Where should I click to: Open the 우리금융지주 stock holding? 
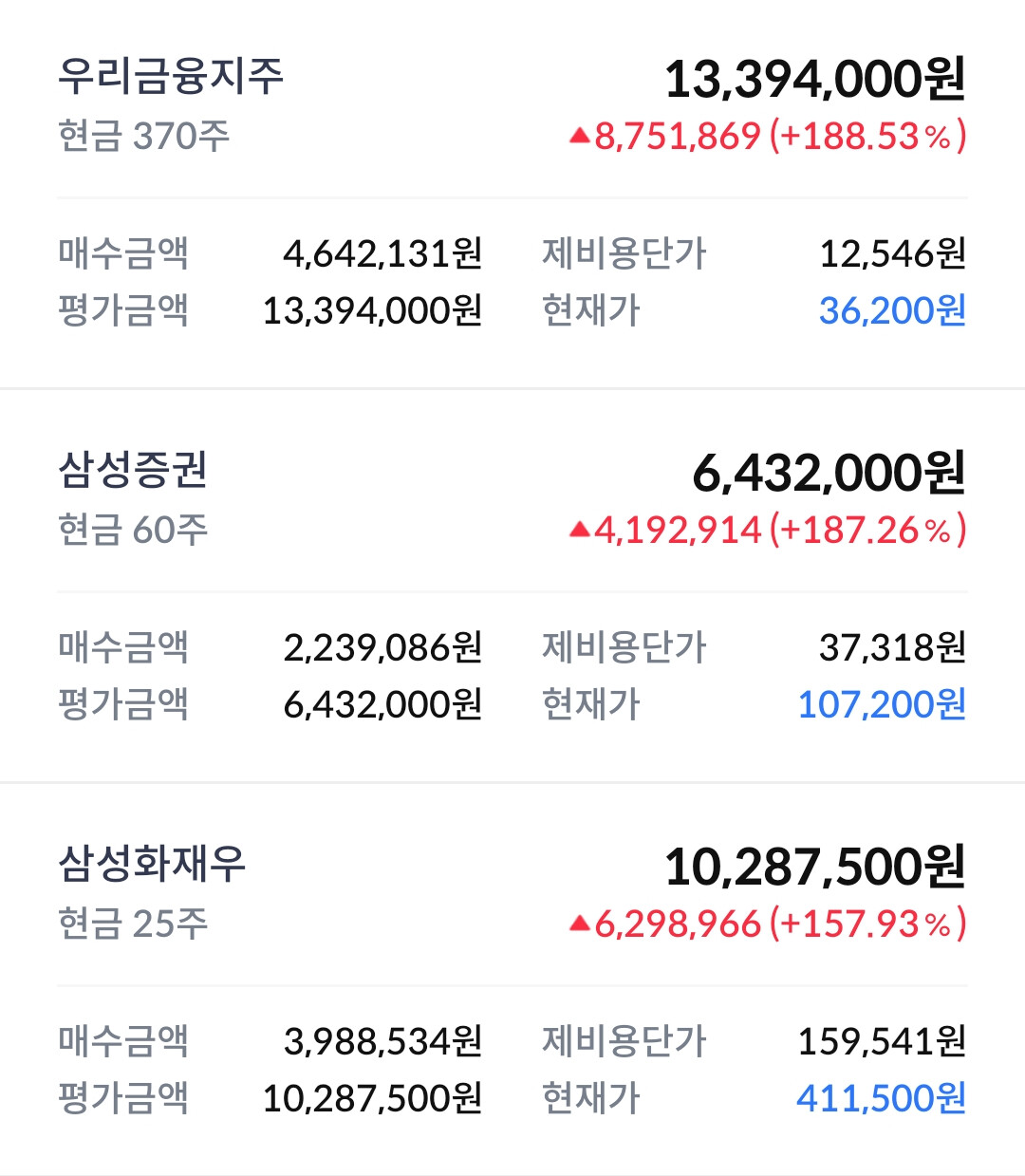click(x=512, y=194)
